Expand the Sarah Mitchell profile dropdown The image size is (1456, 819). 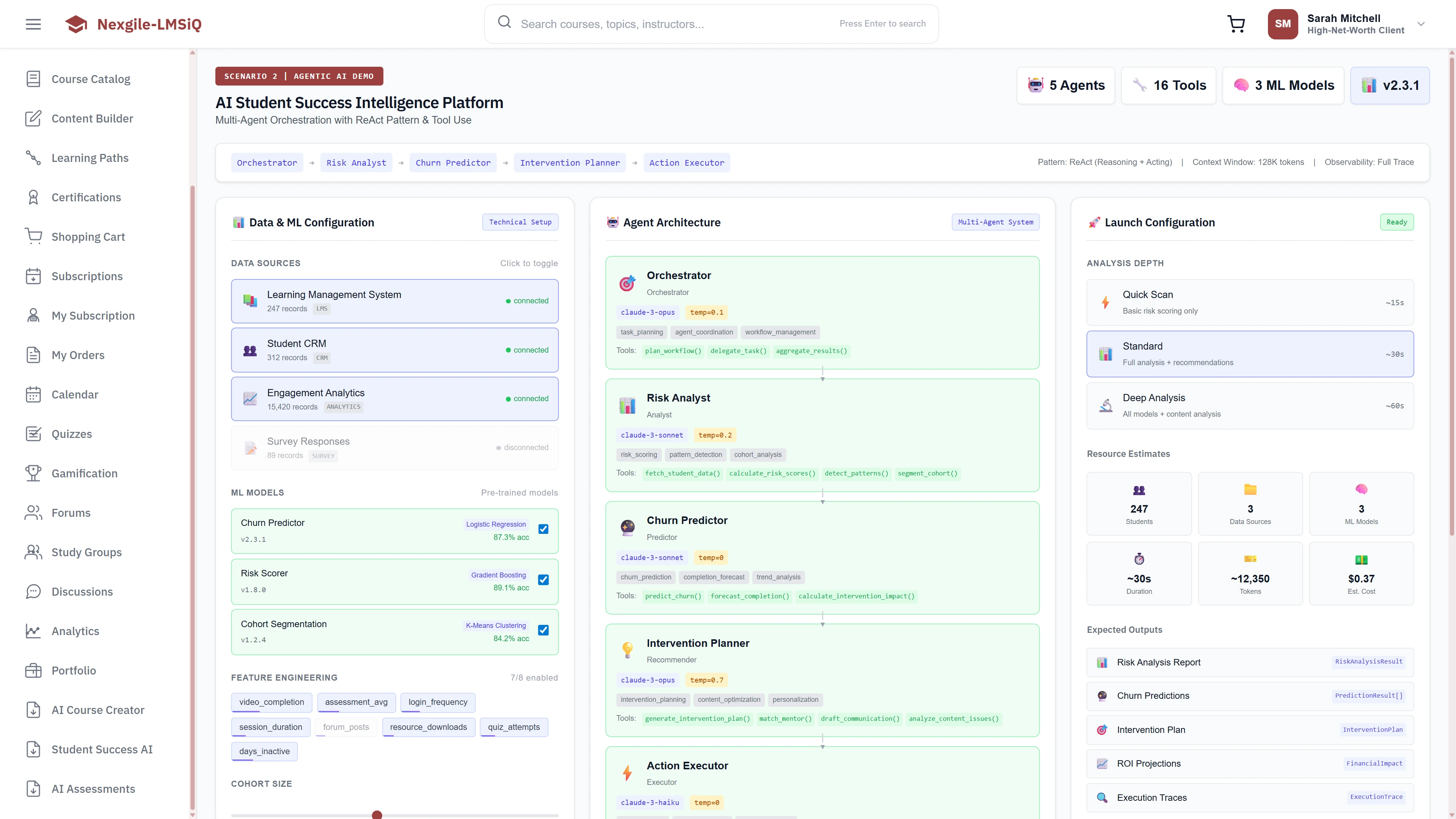[1420, 24]
